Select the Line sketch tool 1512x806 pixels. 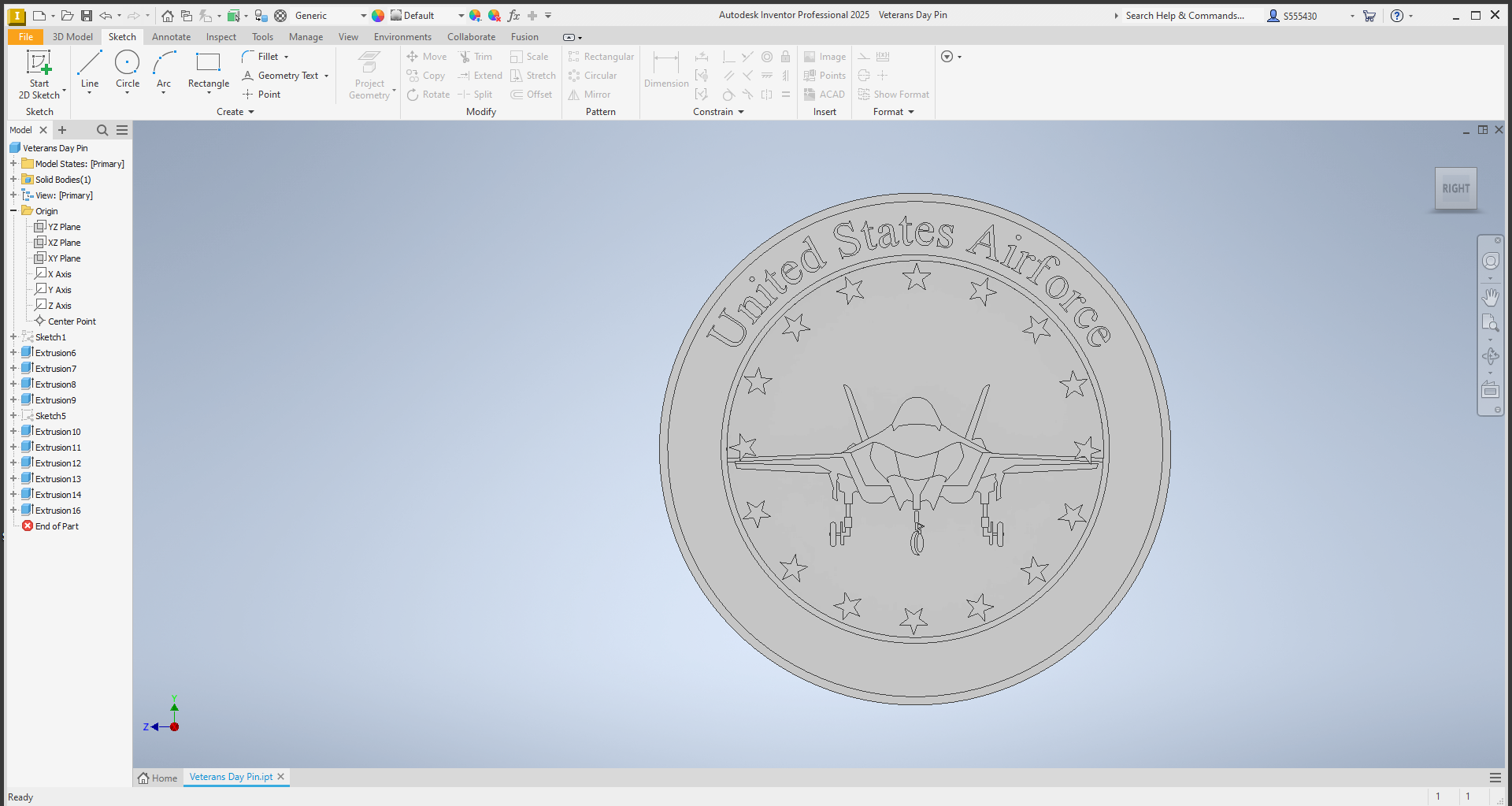coord(90,71)
